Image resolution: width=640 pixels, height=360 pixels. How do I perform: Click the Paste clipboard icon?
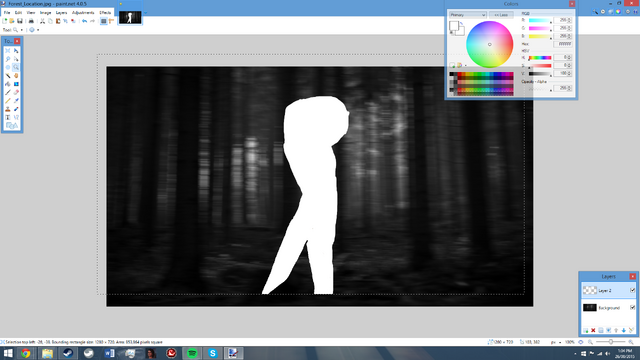[x=58, y=21]
